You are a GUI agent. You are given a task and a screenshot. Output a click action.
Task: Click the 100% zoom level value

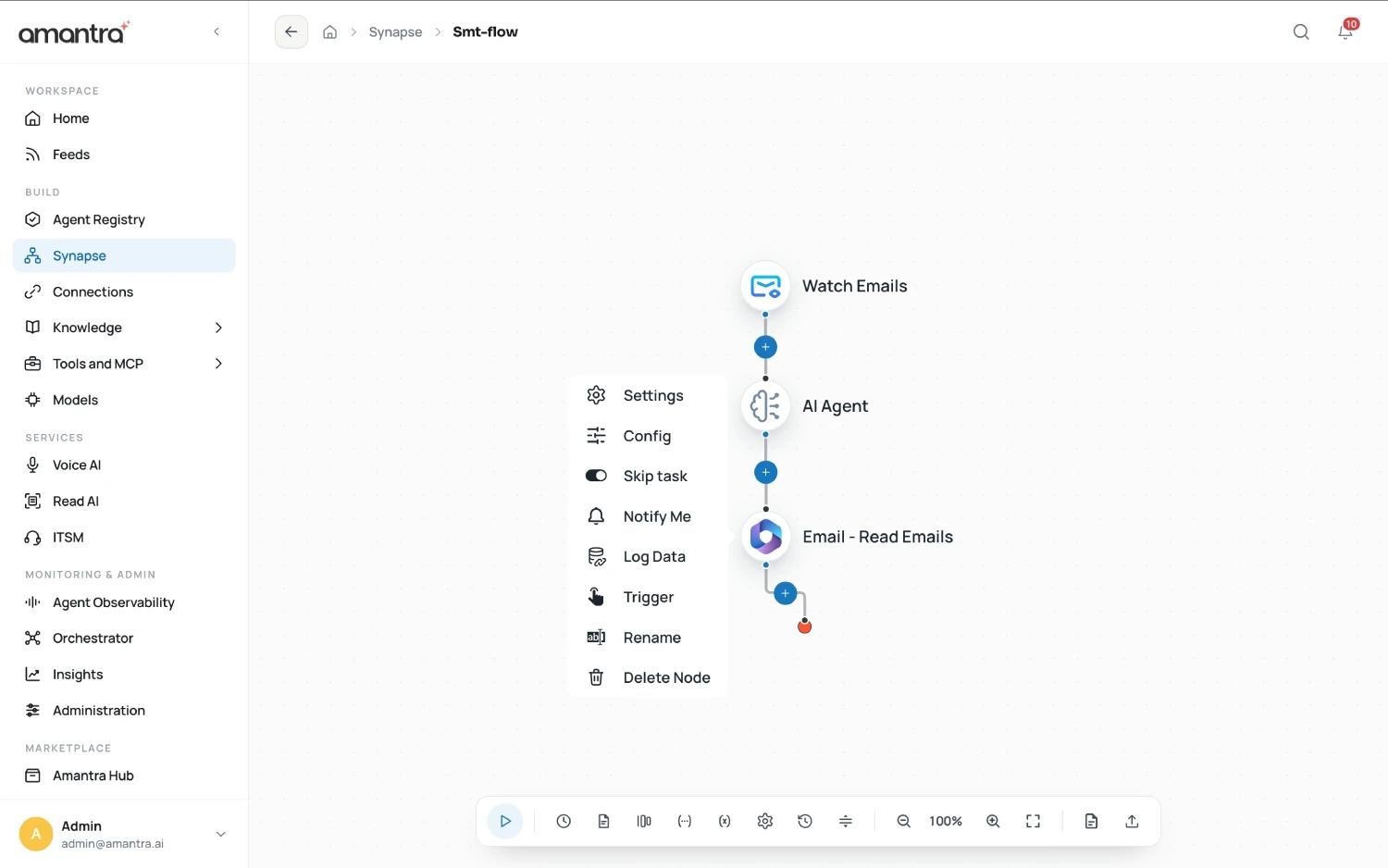(946, 821)
